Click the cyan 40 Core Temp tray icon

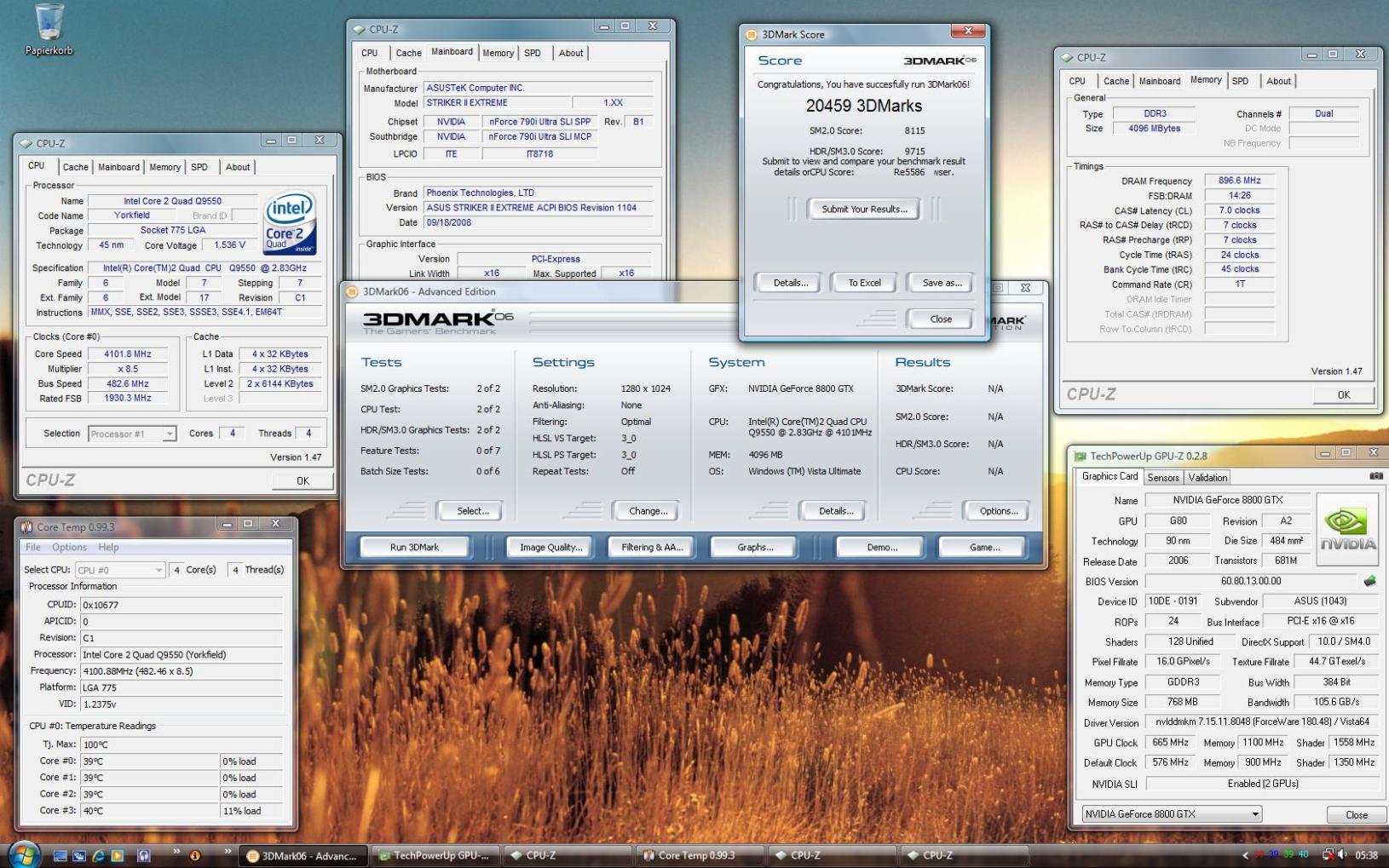(x=1303, y=854)
